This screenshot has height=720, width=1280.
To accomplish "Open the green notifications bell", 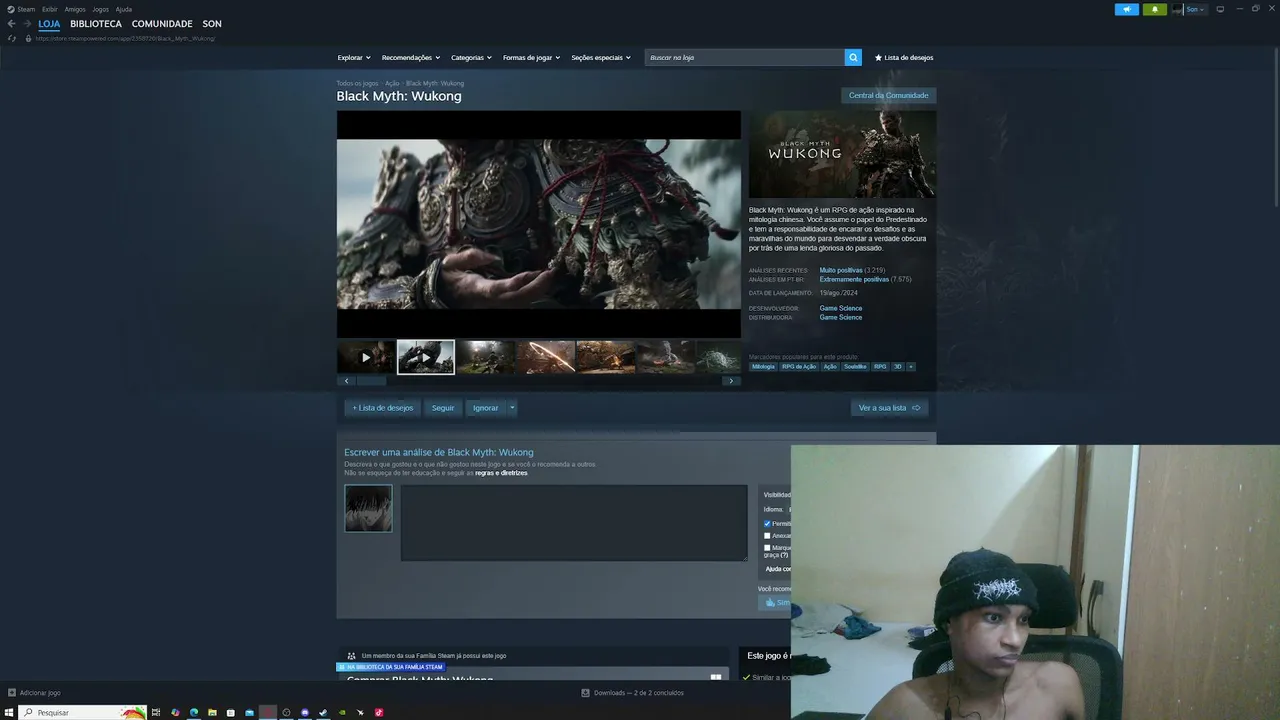I will pyautogui.click(x=1155, y=10).
